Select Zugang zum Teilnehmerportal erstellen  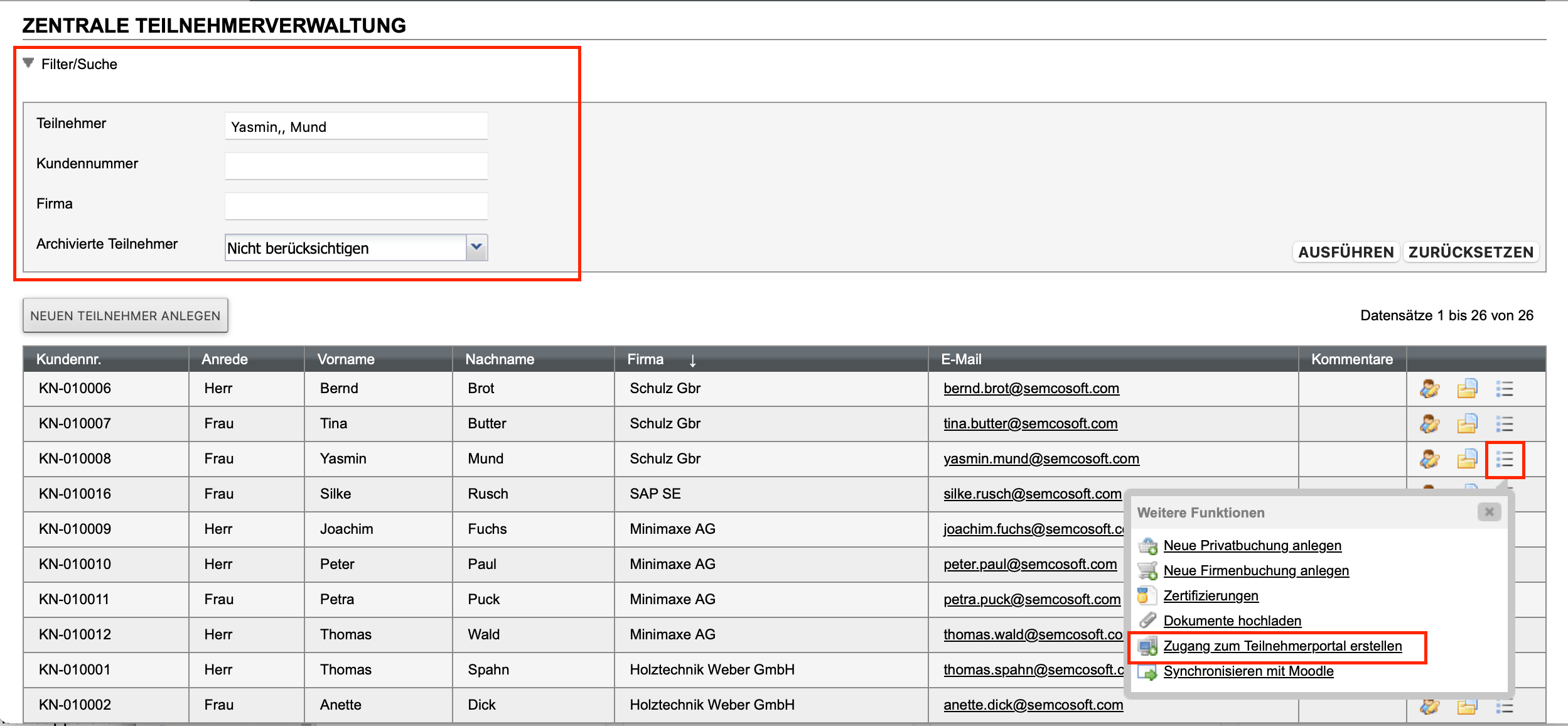pyautogui.click(x=1282, y=646)
